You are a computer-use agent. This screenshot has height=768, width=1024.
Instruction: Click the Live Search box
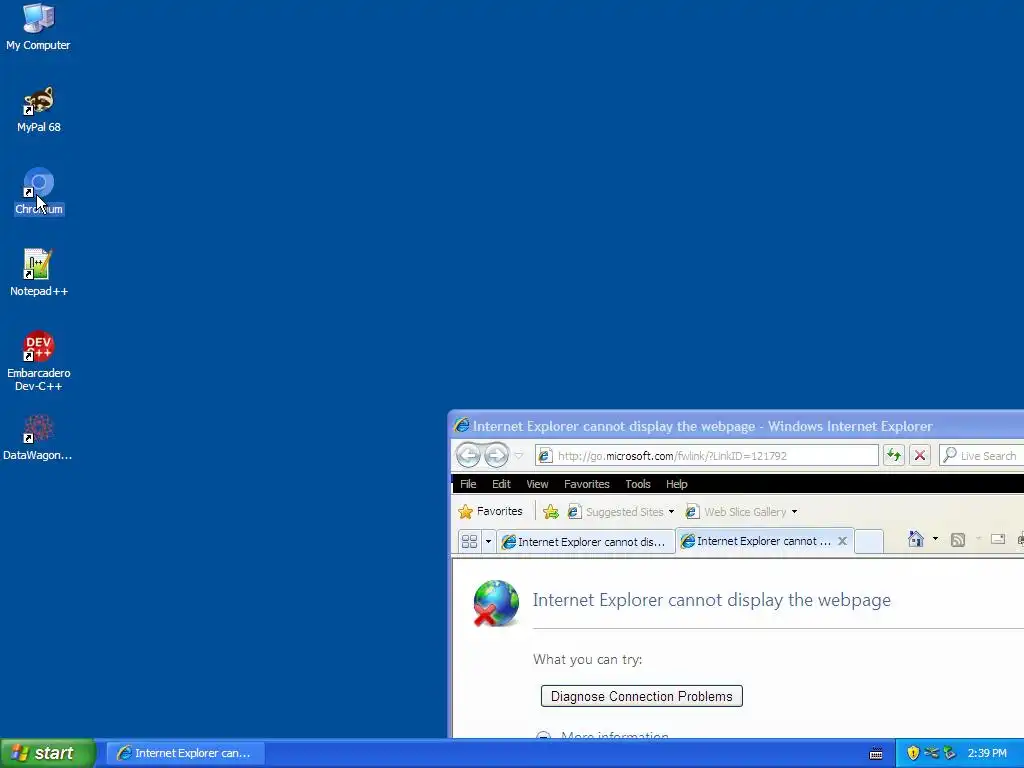pos(982,455)
